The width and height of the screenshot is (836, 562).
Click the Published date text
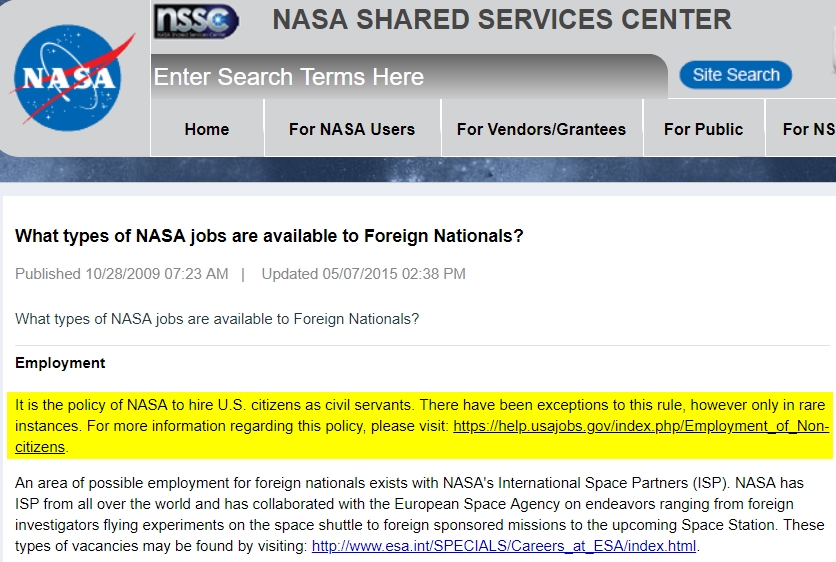pos(122,274)
